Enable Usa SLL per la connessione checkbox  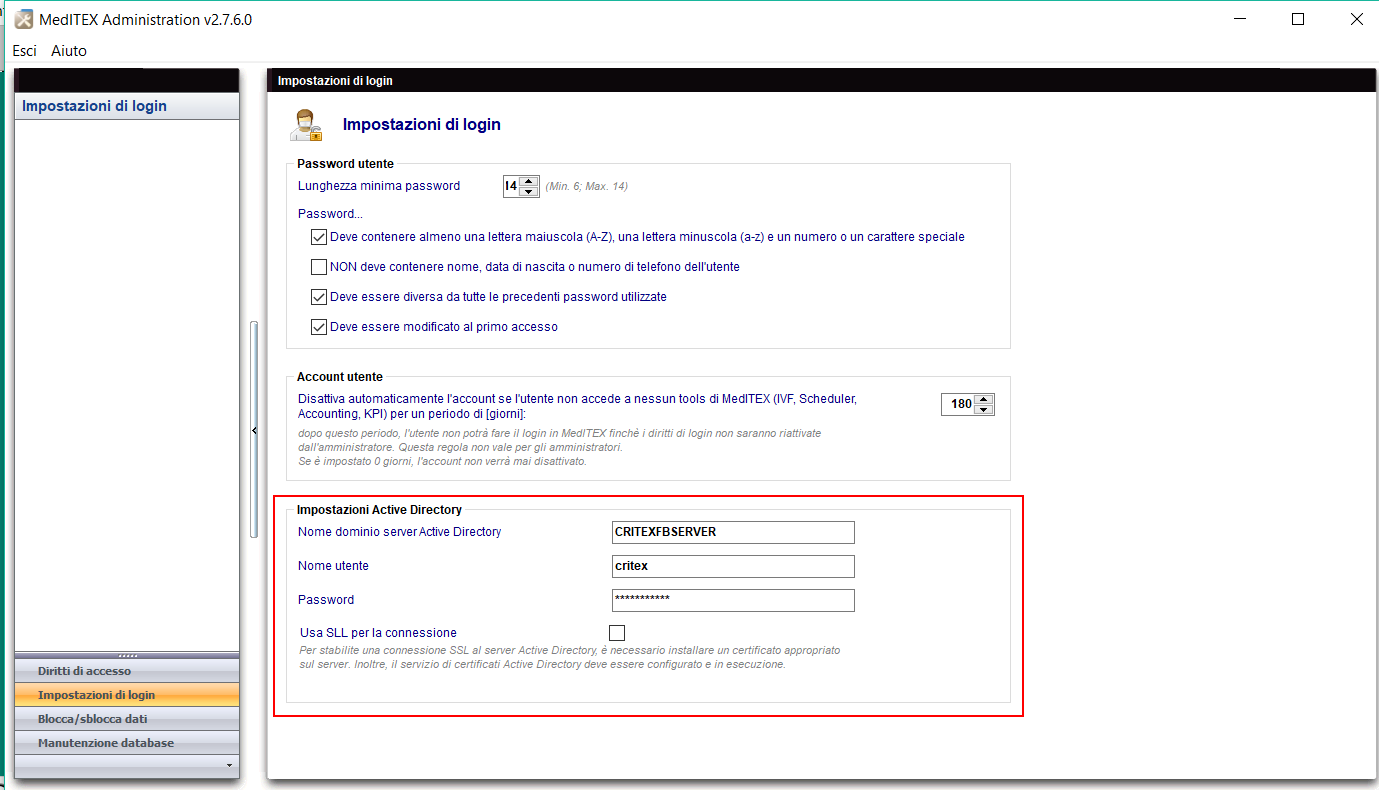[x=617, y=633]
